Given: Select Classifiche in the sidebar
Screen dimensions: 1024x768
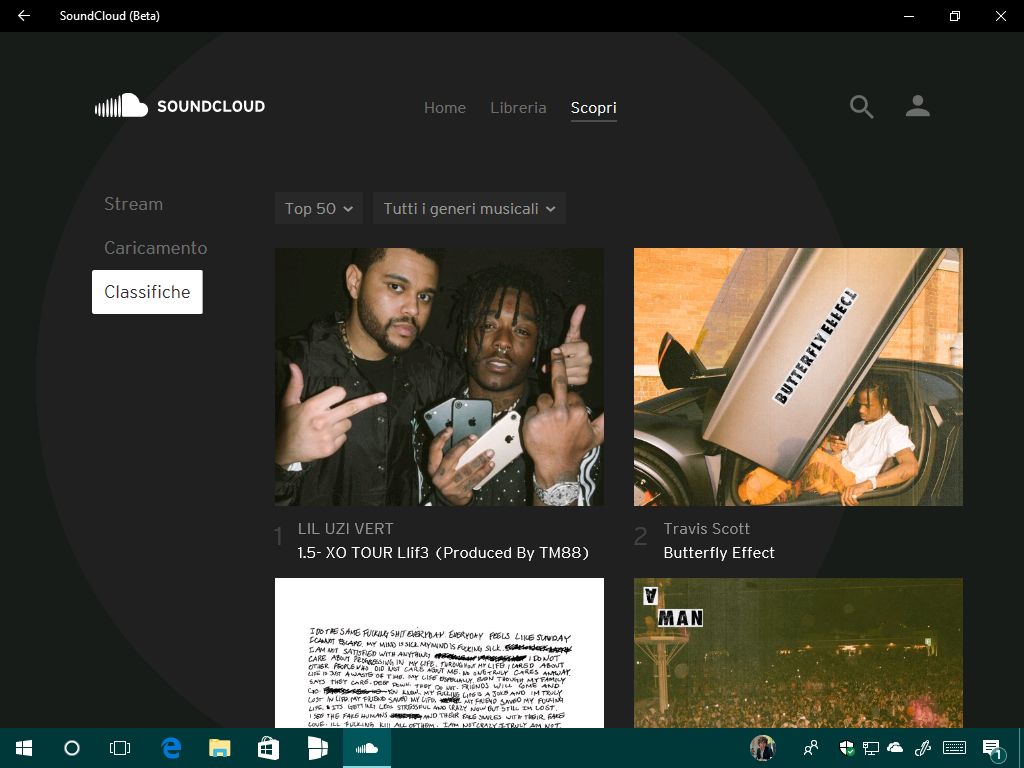Looking at the screenshot, I should 147,292.
